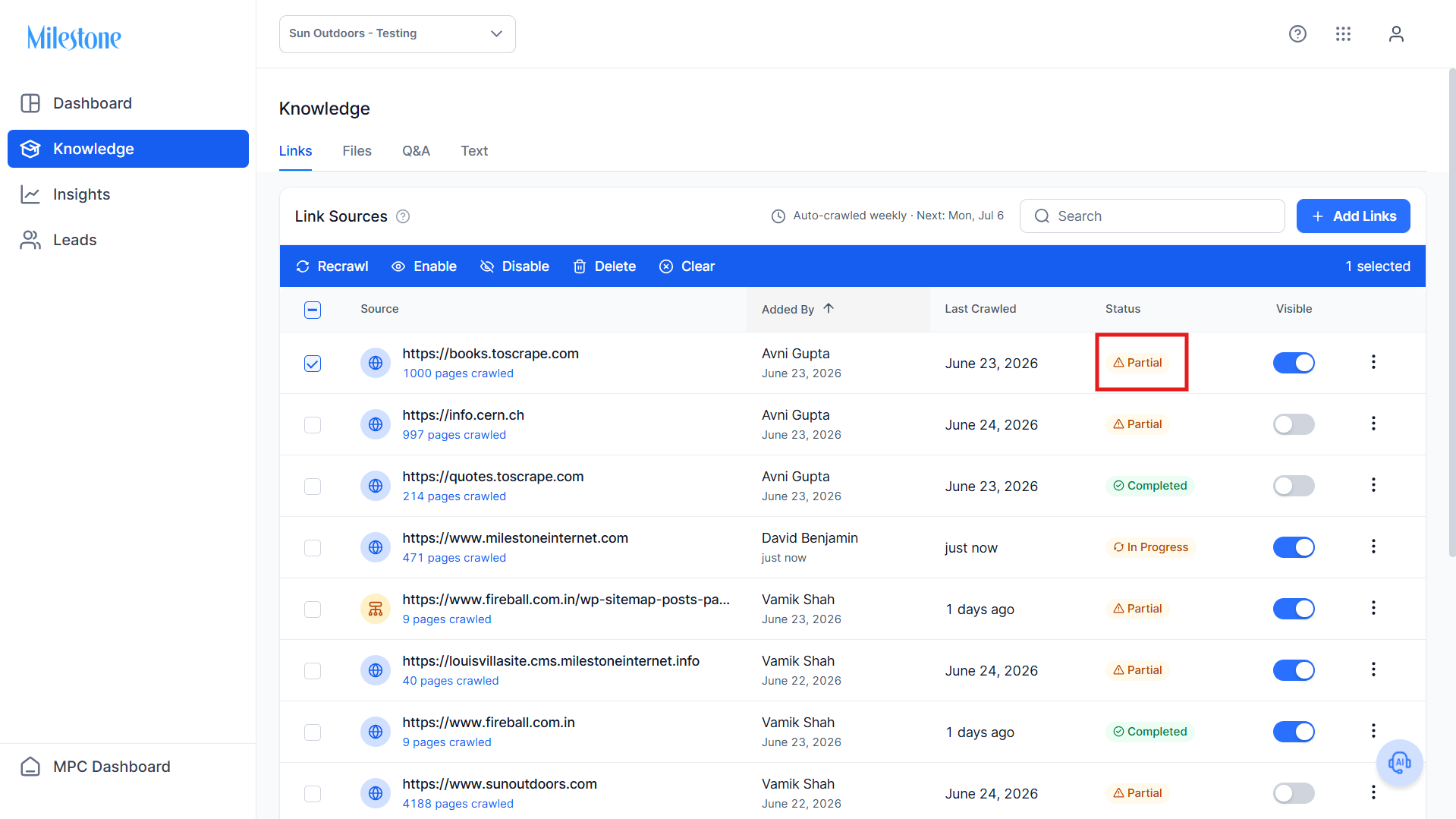Check the info.cern.ch row checkbox
1456x819 pixels.
click(313, 425)
